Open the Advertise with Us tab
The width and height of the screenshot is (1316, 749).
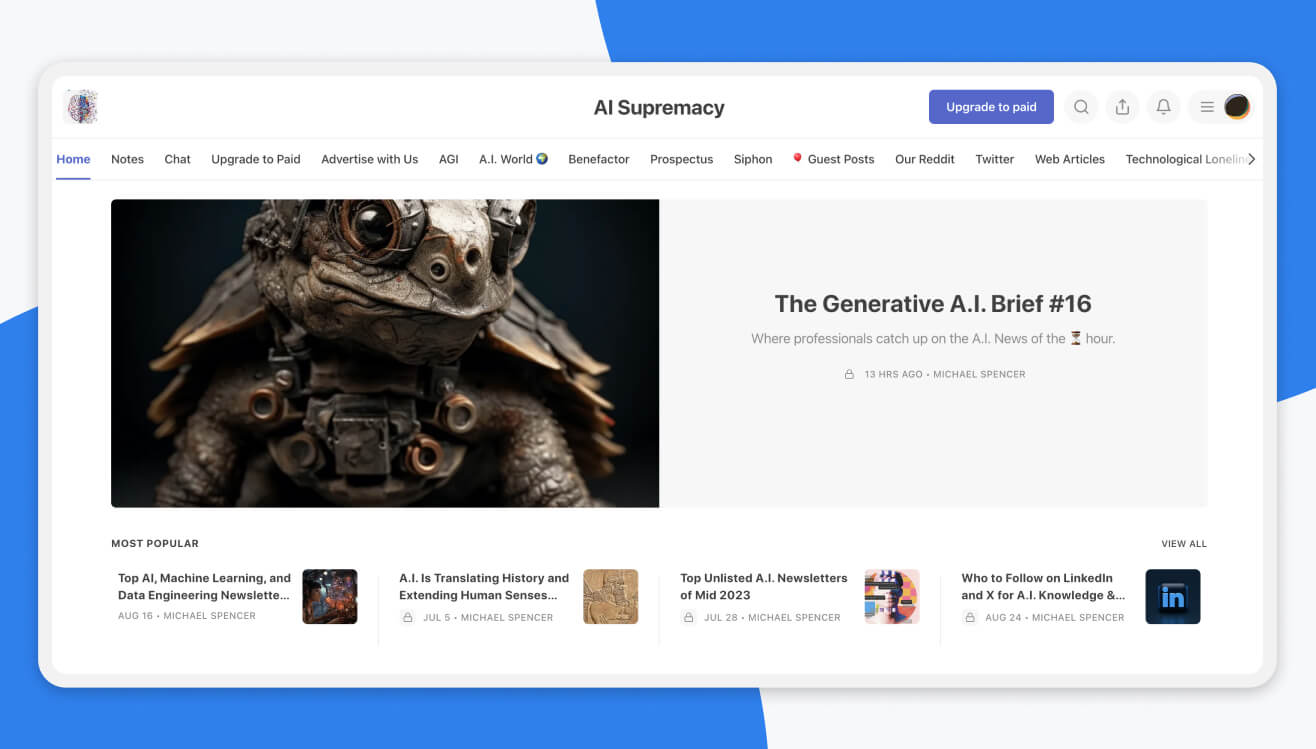[x=369, y=159]
